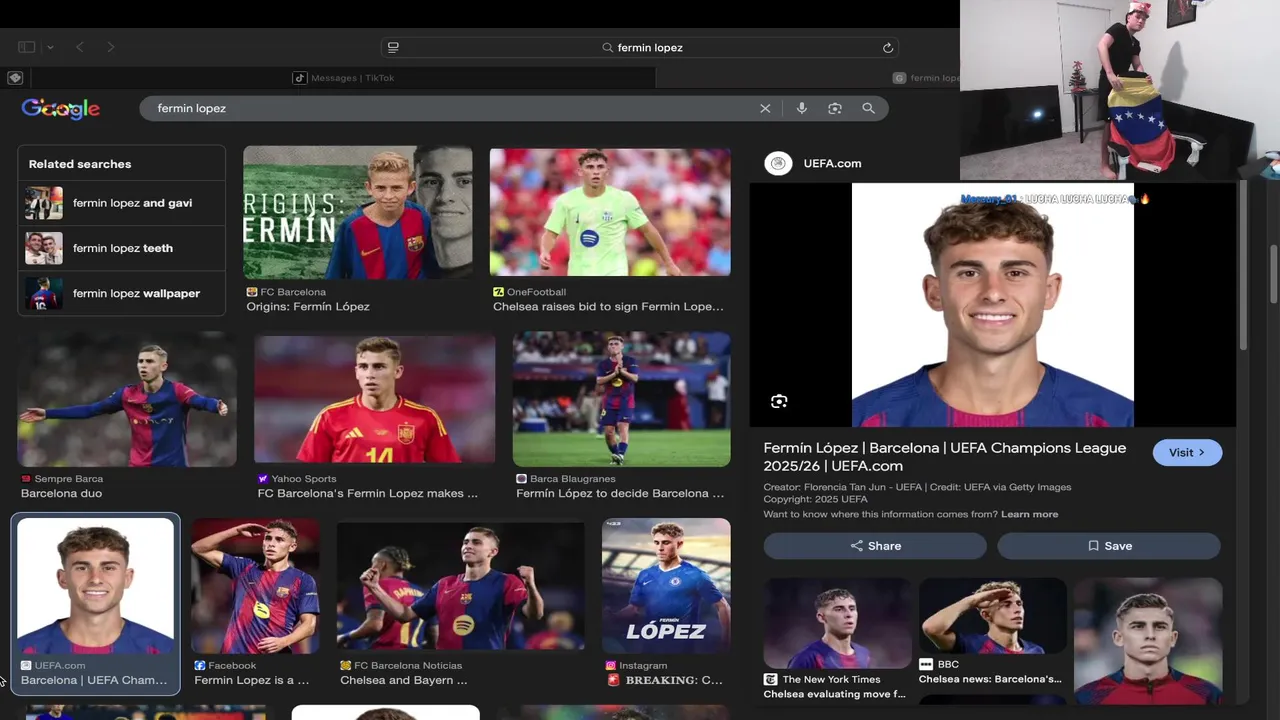The width and height of the screenshot is (1280, 720).
Task: Select related search fermin lopez wallpaper
Action: coord(122,293)
